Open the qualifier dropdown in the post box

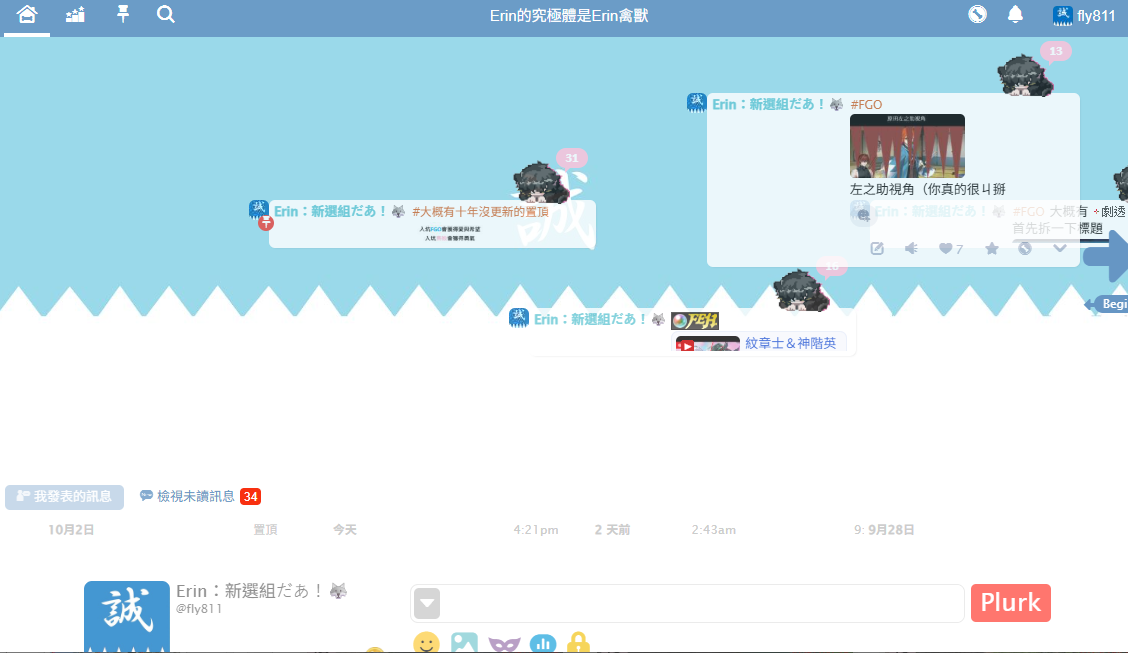(x=427, y=604)
